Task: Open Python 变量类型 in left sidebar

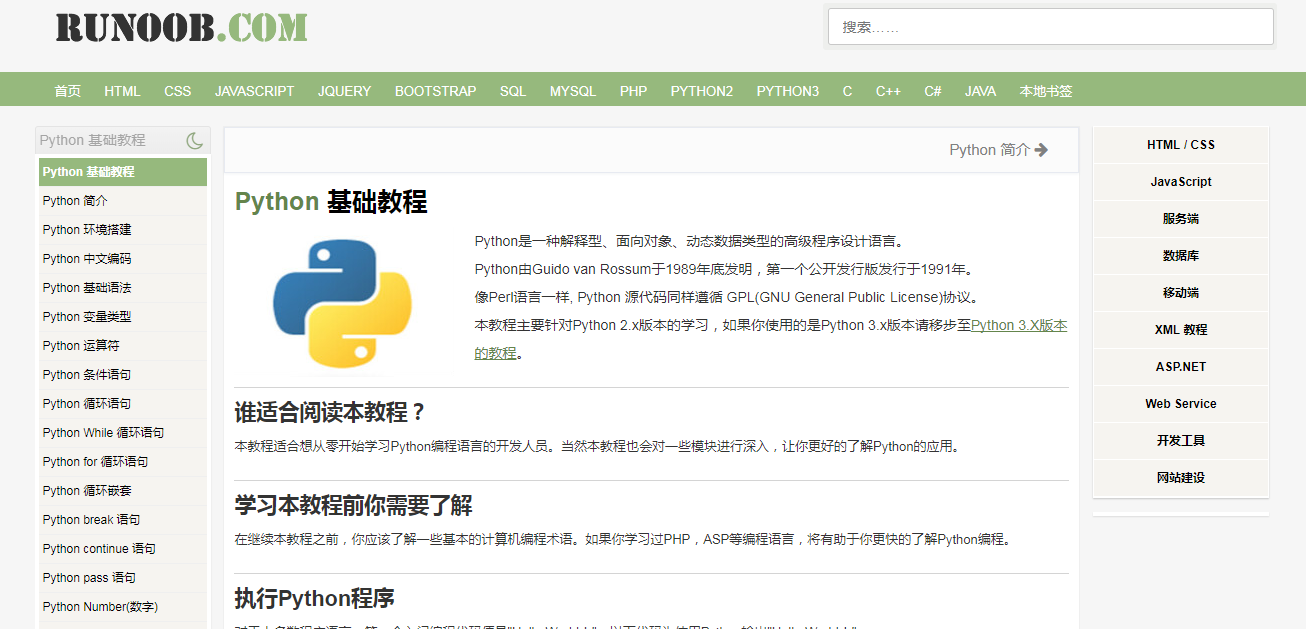Action: (123, 317)
